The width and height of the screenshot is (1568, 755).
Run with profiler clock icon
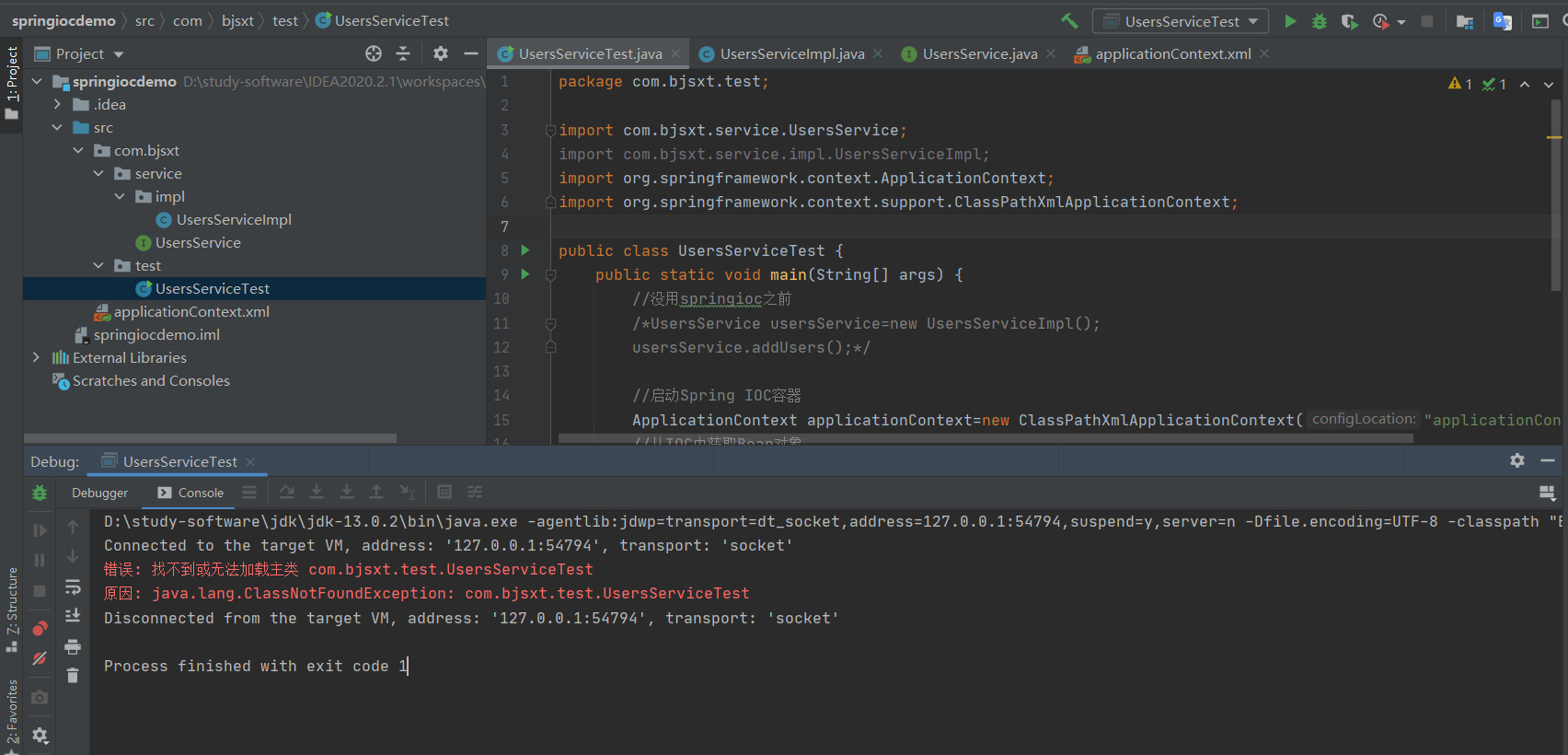coord(1380,20)
